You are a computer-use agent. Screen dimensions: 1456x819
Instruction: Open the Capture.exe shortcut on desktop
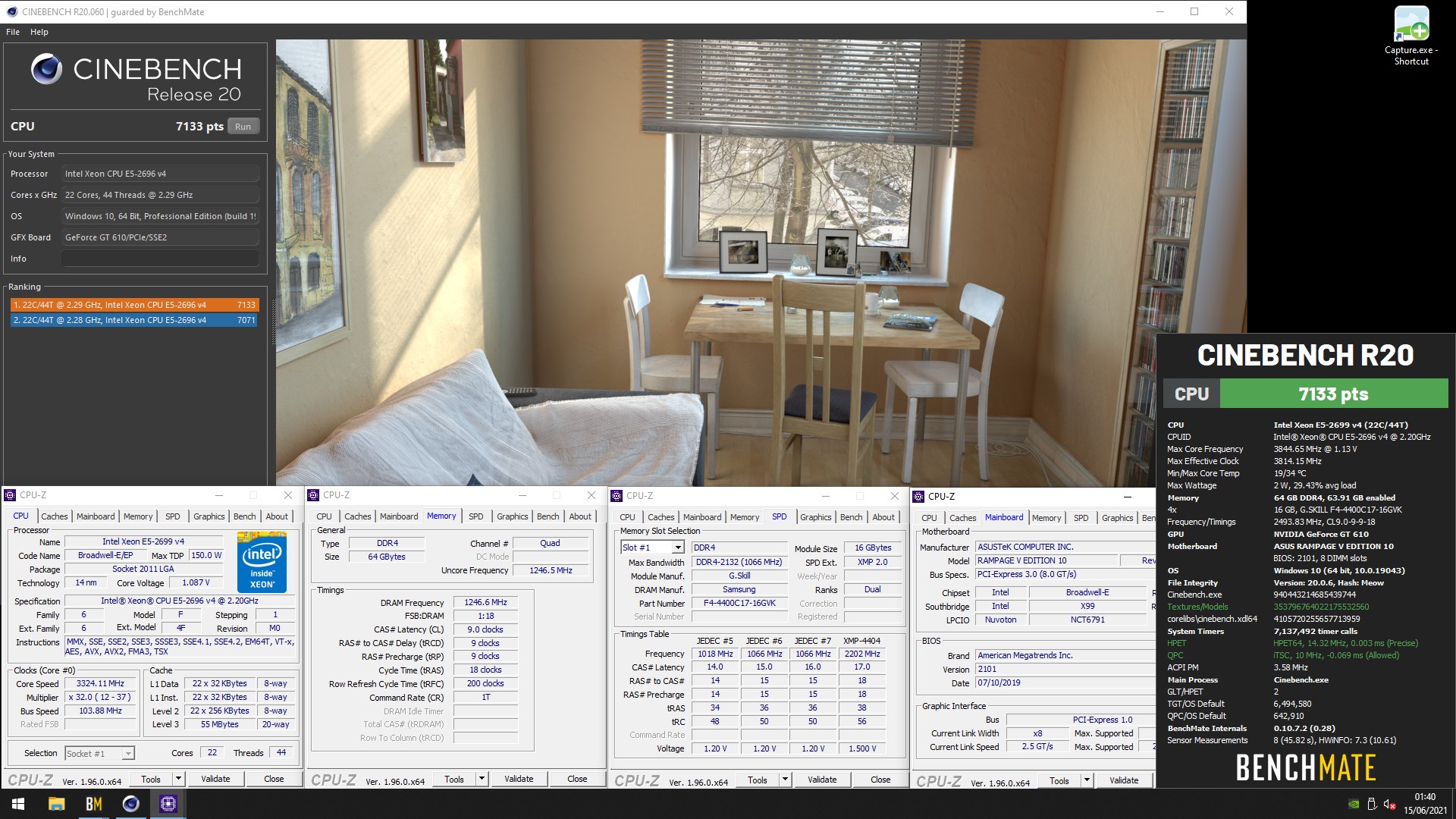coord(1411,36)
